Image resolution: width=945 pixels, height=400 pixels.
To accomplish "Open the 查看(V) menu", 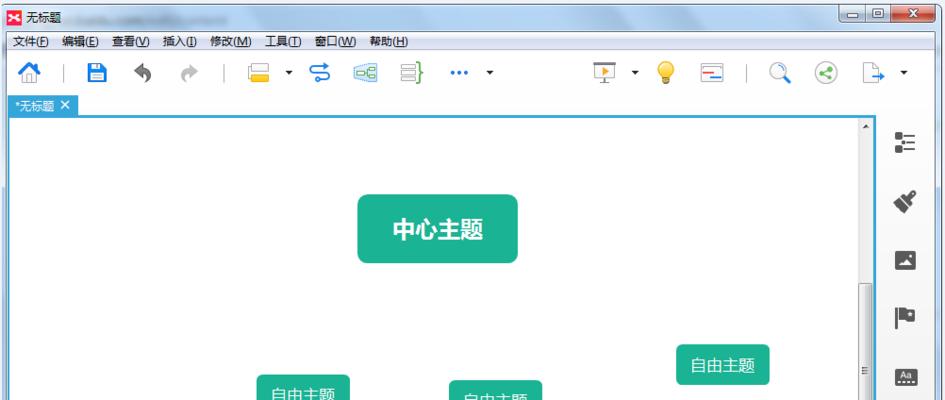I will click(130, 42).
